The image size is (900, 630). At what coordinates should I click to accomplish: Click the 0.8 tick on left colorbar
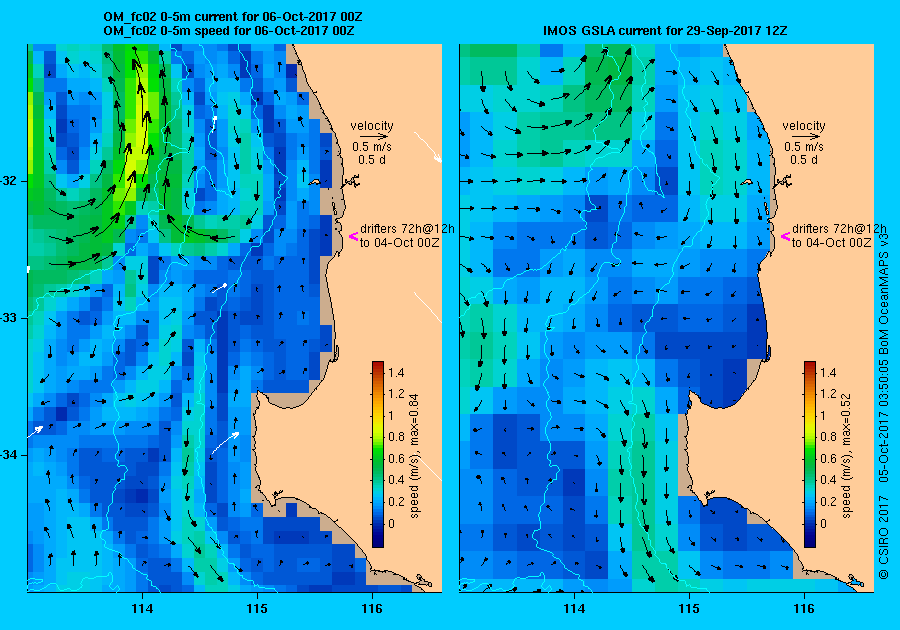click(x=396, y=437)
